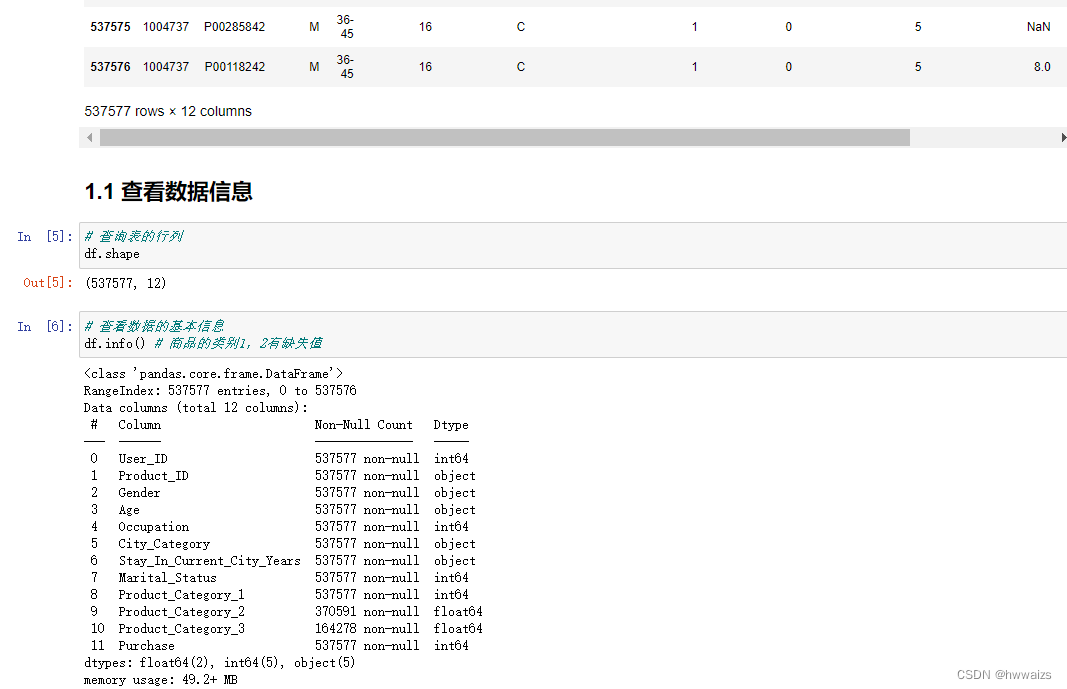
Task: Click the 'Non-Null Count' header
Action: 363,425
